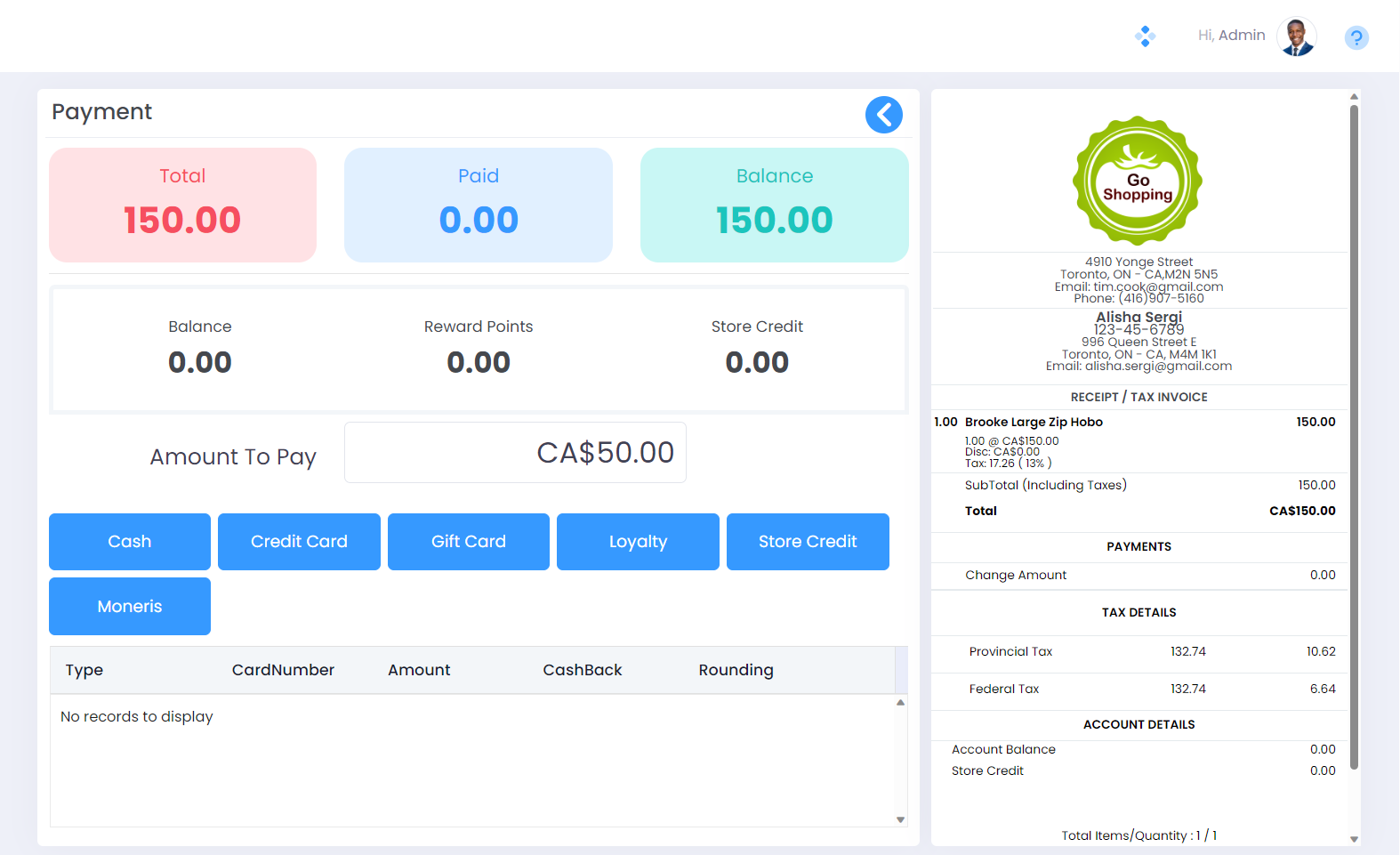This screenshot has width=1400, height=855.
Task: Pay using Loyalty points button
Action: (x=638, y=542)
